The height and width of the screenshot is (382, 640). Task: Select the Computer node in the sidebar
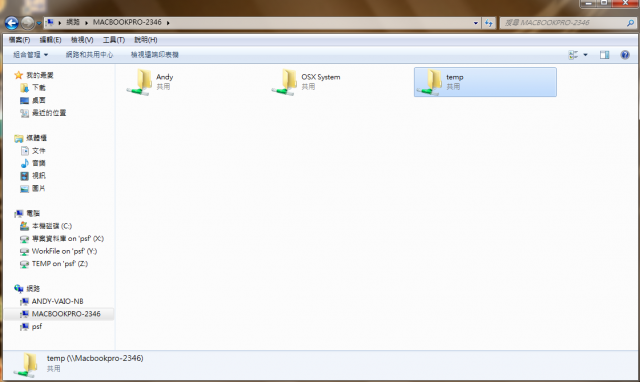[27, 213]
